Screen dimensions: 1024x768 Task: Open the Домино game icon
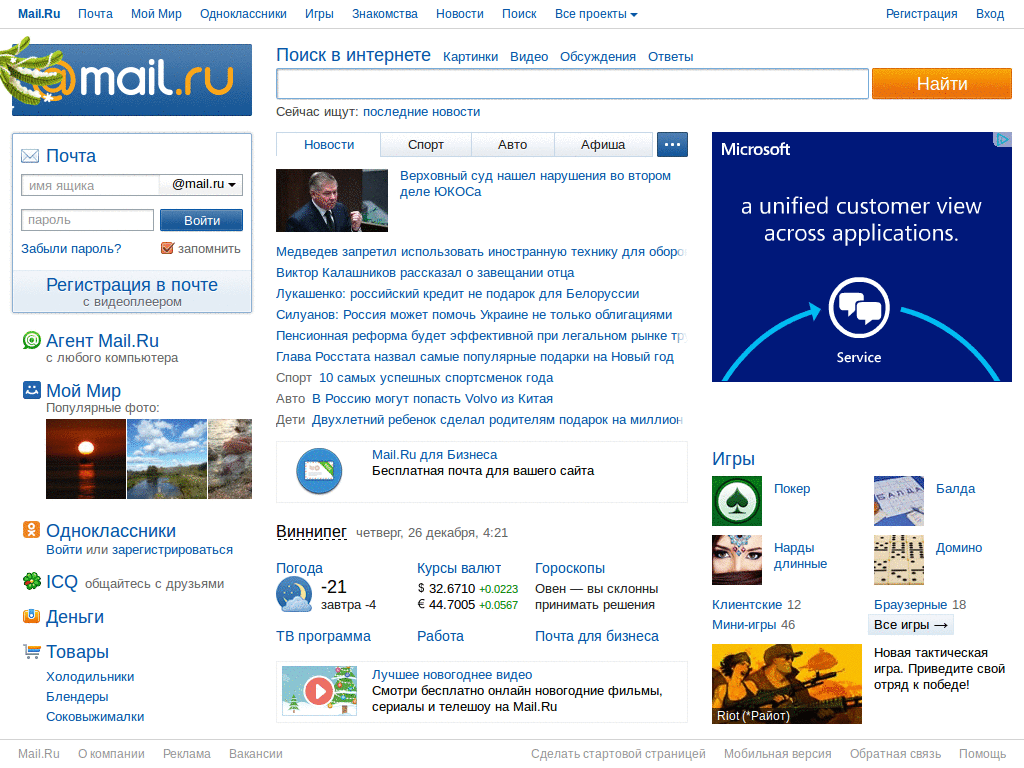tap(899, 560)
